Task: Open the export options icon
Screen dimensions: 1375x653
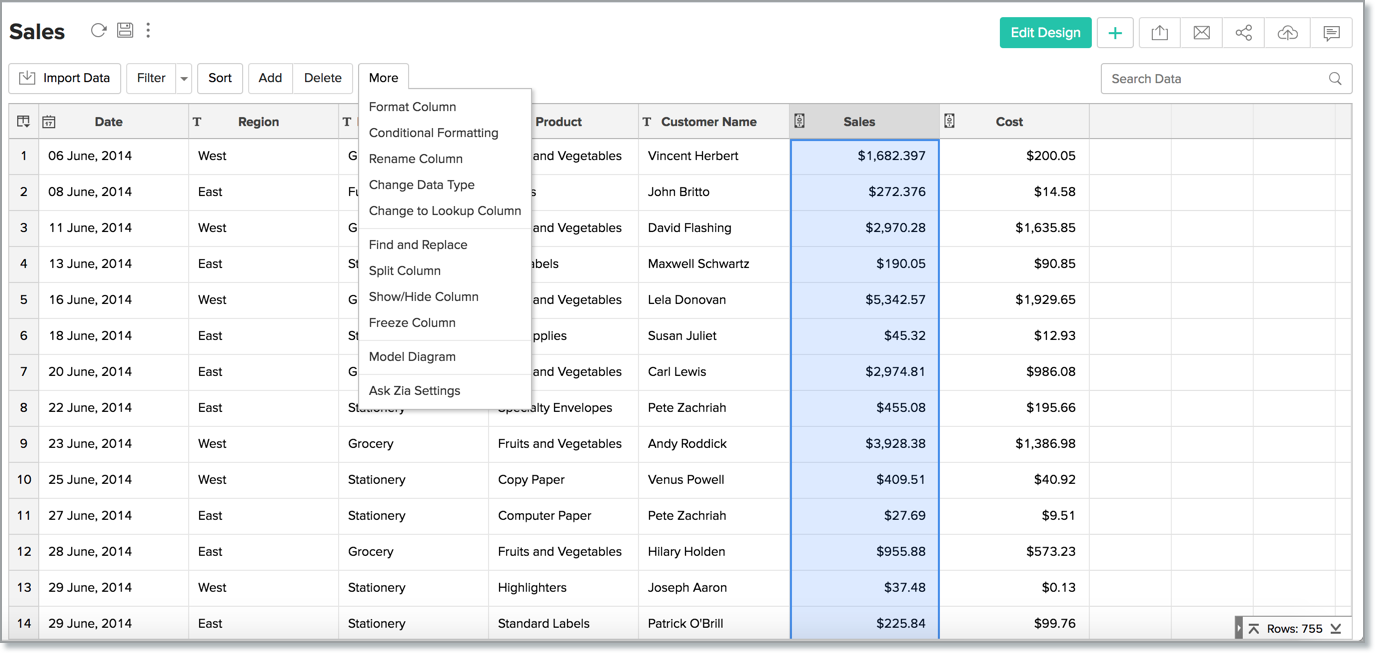Action: (1159, 33)
